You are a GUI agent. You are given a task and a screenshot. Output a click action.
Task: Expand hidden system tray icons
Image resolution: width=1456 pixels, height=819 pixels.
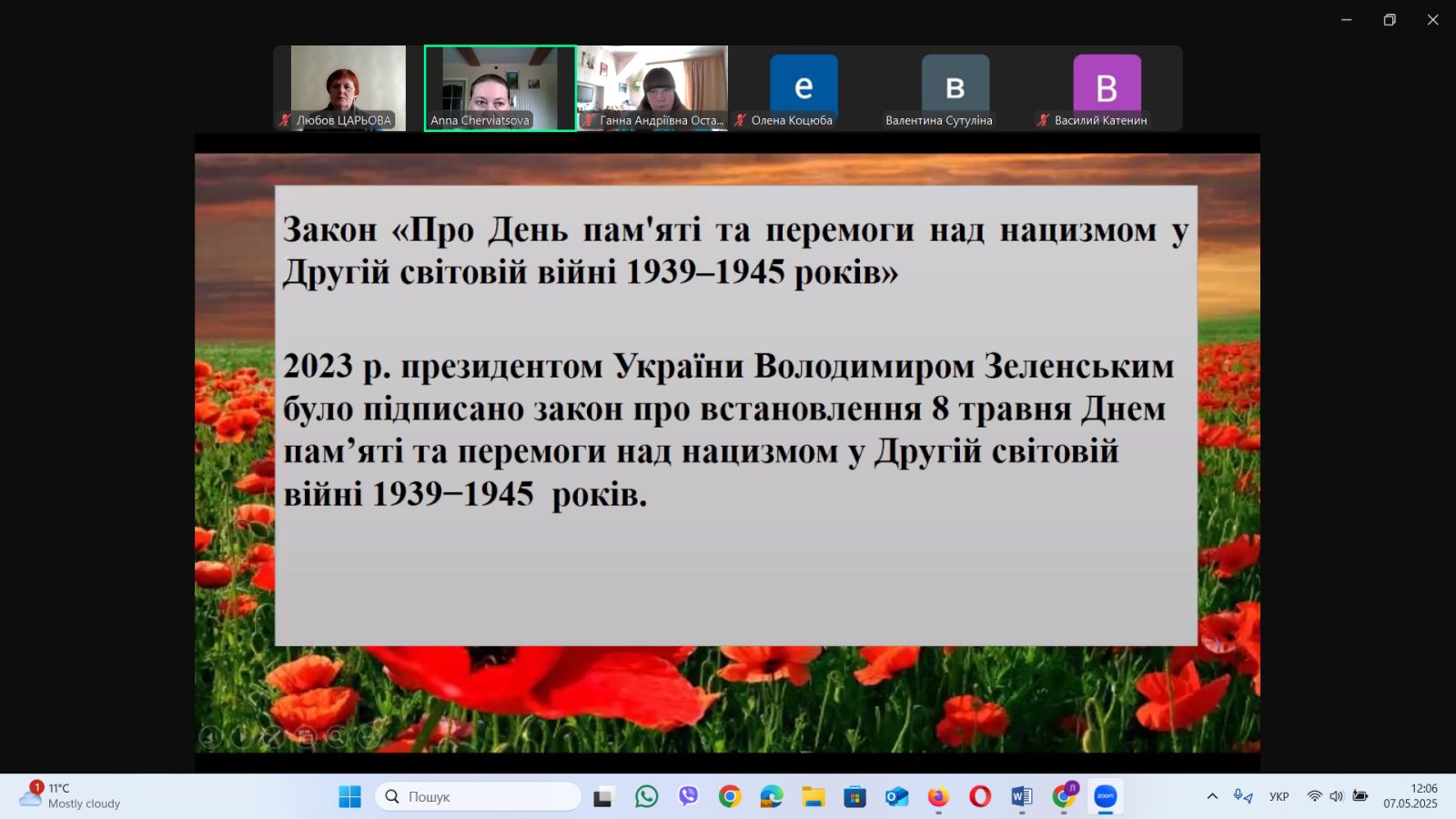pyautogui.click(x=1212, y=796)
